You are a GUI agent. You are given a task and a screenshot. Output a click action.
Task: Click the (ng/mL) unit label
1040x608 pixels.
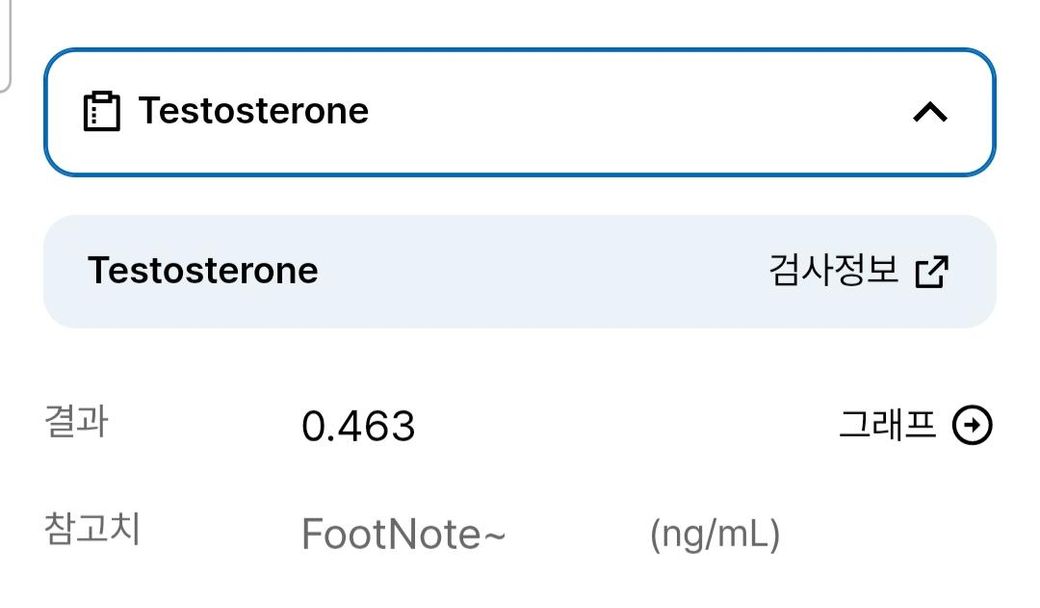(714, 535)
